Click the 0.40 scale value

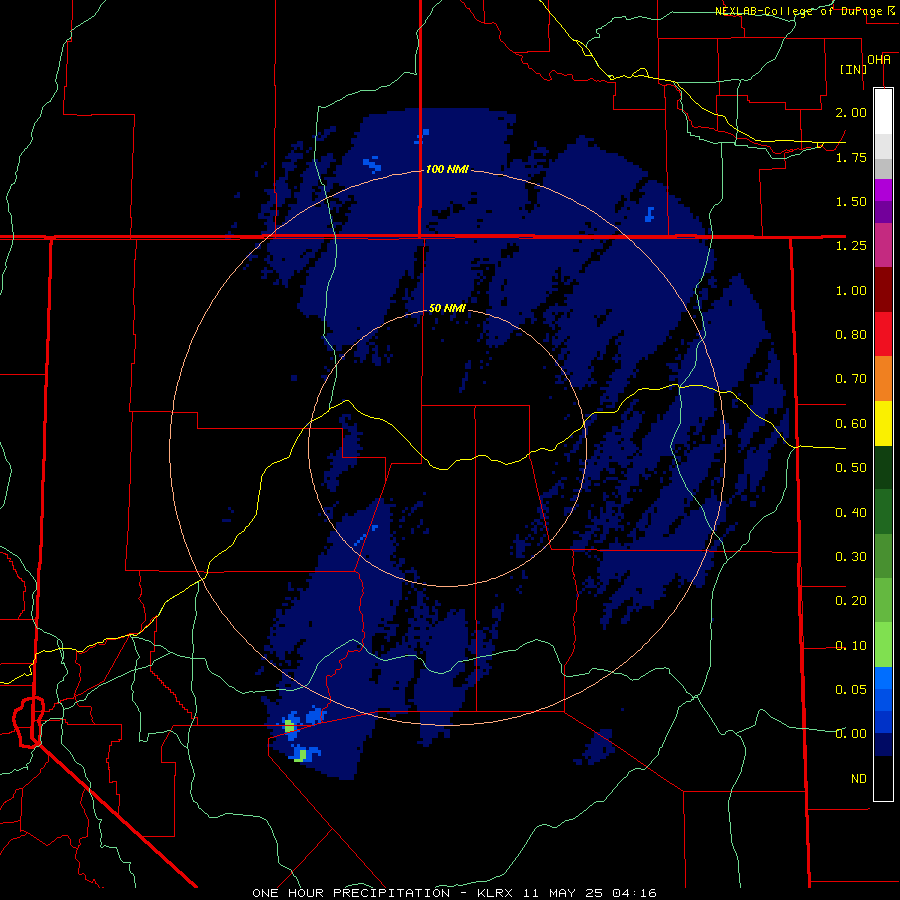click(851, 512)
